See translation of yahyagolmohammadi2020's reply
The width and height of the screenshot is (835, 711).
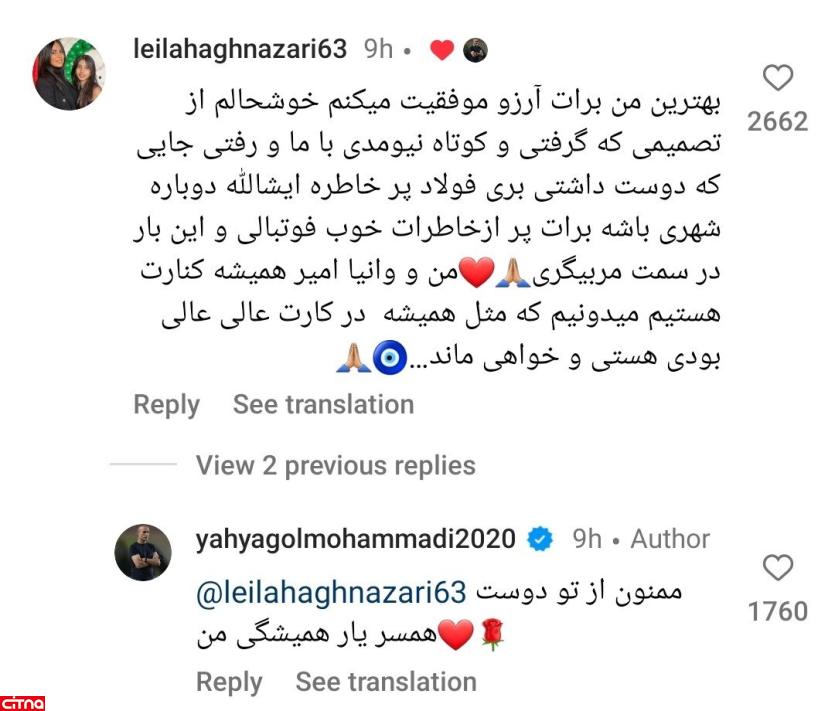386,682
